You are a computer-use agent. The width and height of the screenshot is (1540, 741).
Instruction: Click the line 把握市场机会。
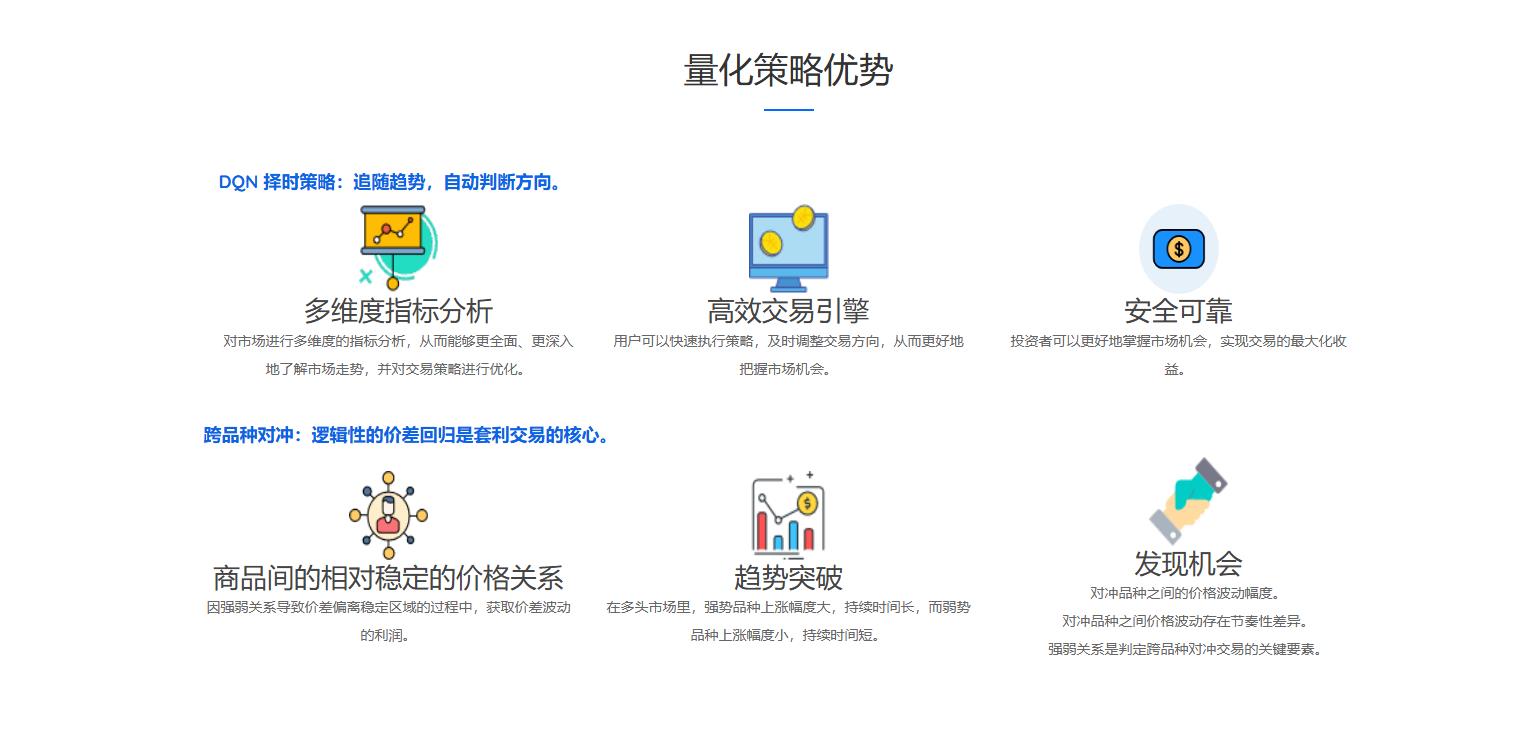click(x=788, y=369)
